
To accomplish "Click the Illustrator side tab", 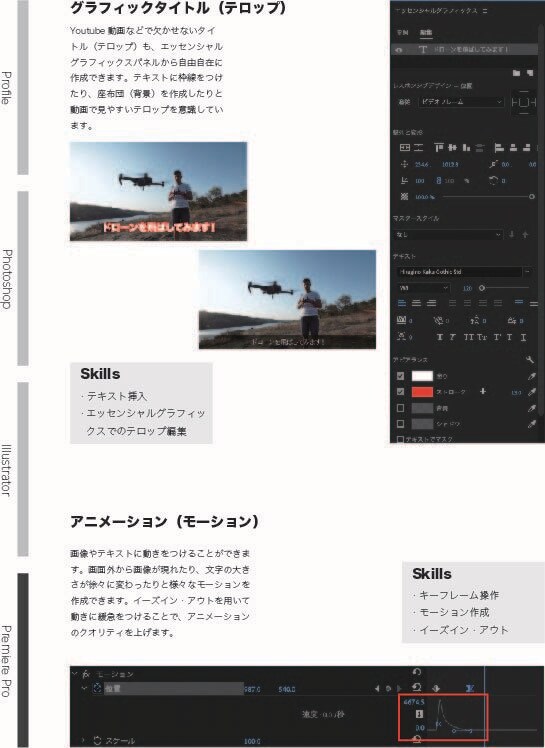I will tap(6, 470).
